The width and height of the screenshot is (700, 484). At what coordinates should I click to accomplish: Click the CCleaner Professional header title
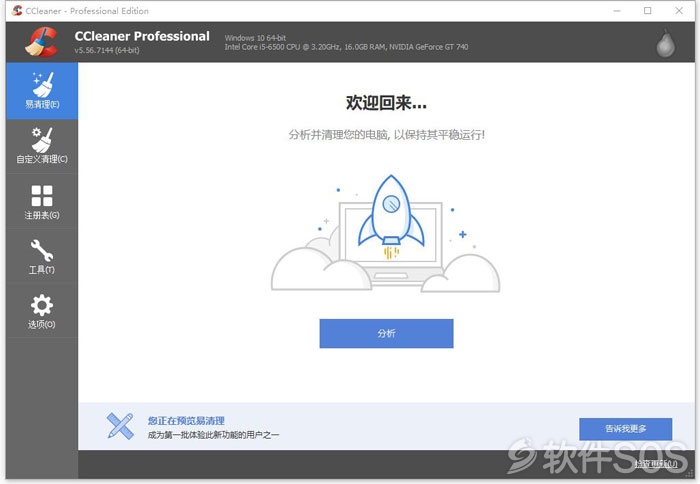142,36
